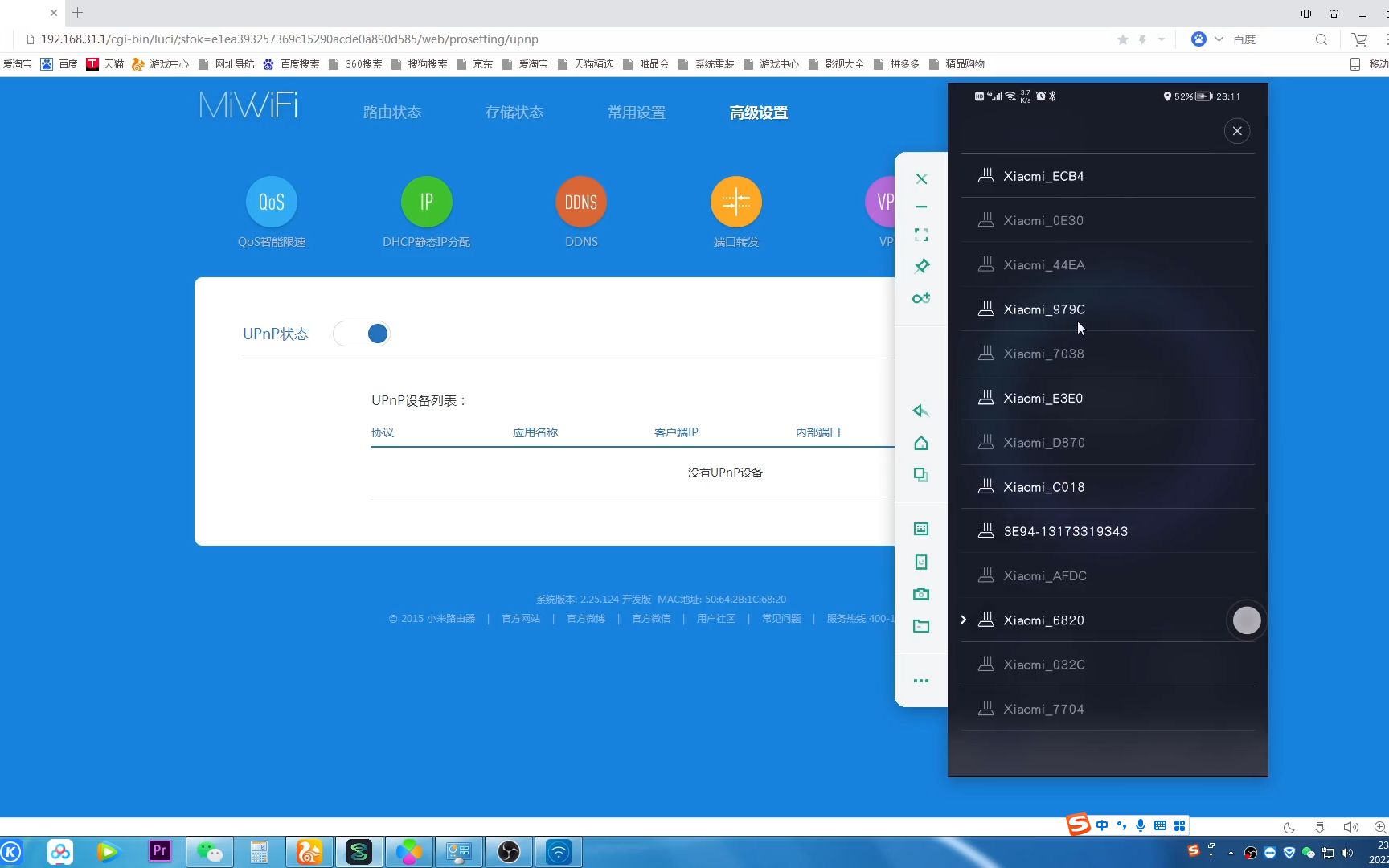Select Xiaomi_7038 Wi-Fi network
The height and width of the screenshot is (868, 1389).
click(x=1108, y=354)
